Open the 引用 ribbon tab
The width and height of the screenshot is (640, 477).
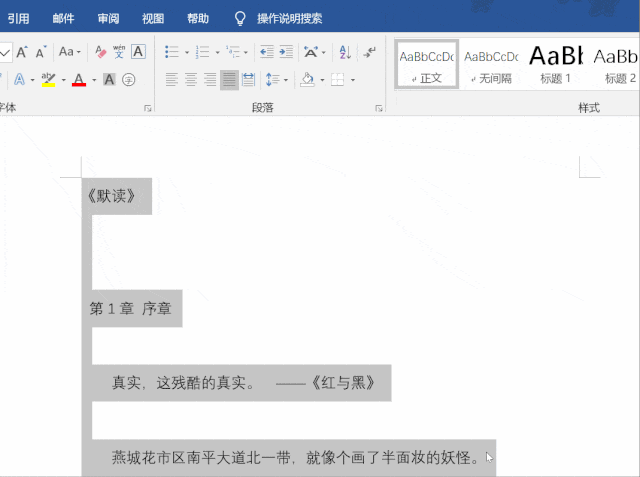(19, 18)
